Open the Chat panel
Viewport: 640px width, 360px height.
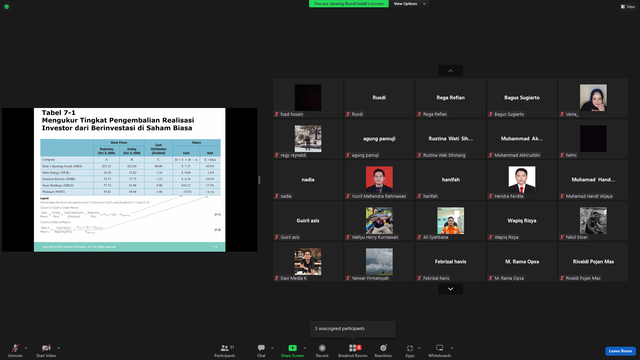point(261,350)
